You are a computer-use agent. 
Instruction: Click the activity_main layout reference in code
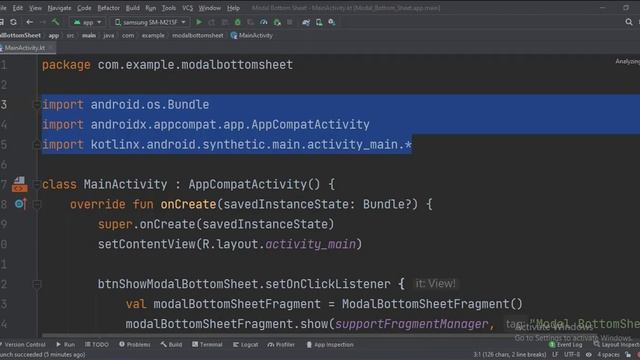310,244
